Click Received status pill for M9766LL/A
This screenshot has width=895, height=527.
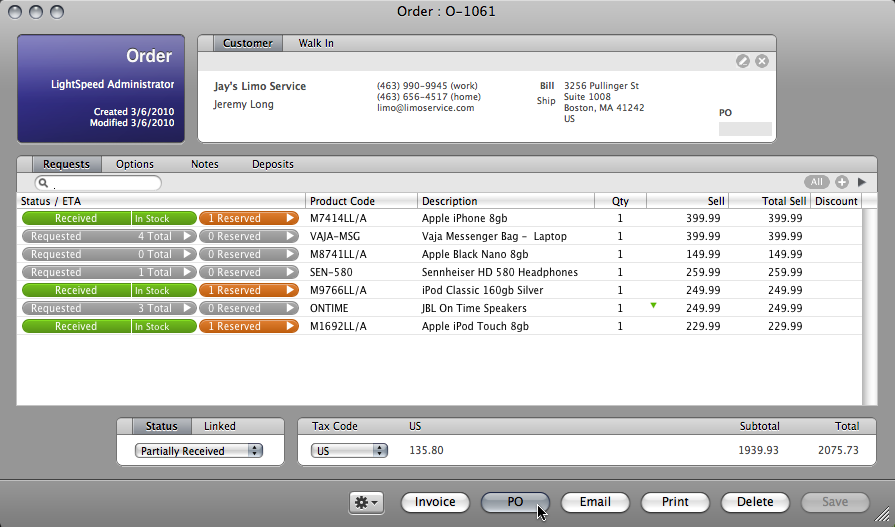[x=76, y=290]
